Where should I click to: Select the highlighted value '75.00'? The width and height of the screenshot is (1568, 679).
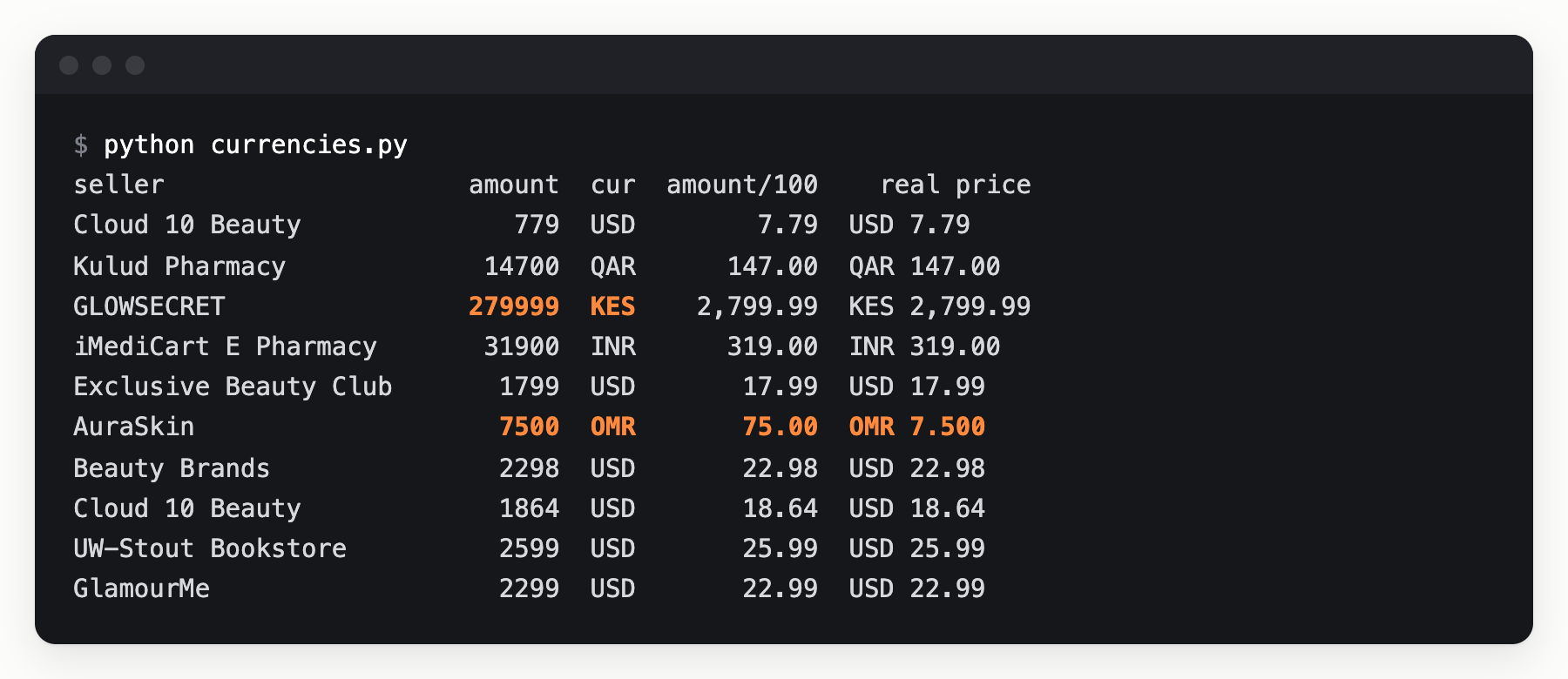pyautogui.click(x=780, y=427)
